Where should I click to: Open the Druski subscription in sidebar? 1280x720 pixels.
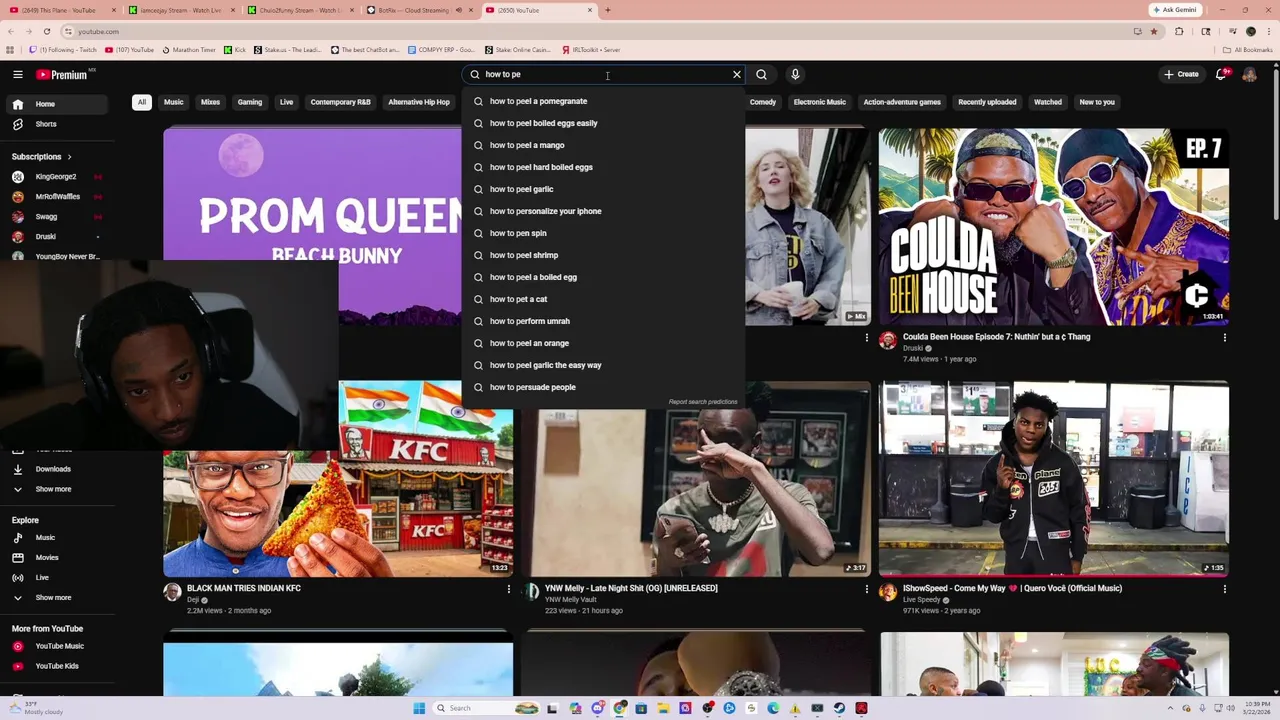[58, 237]
